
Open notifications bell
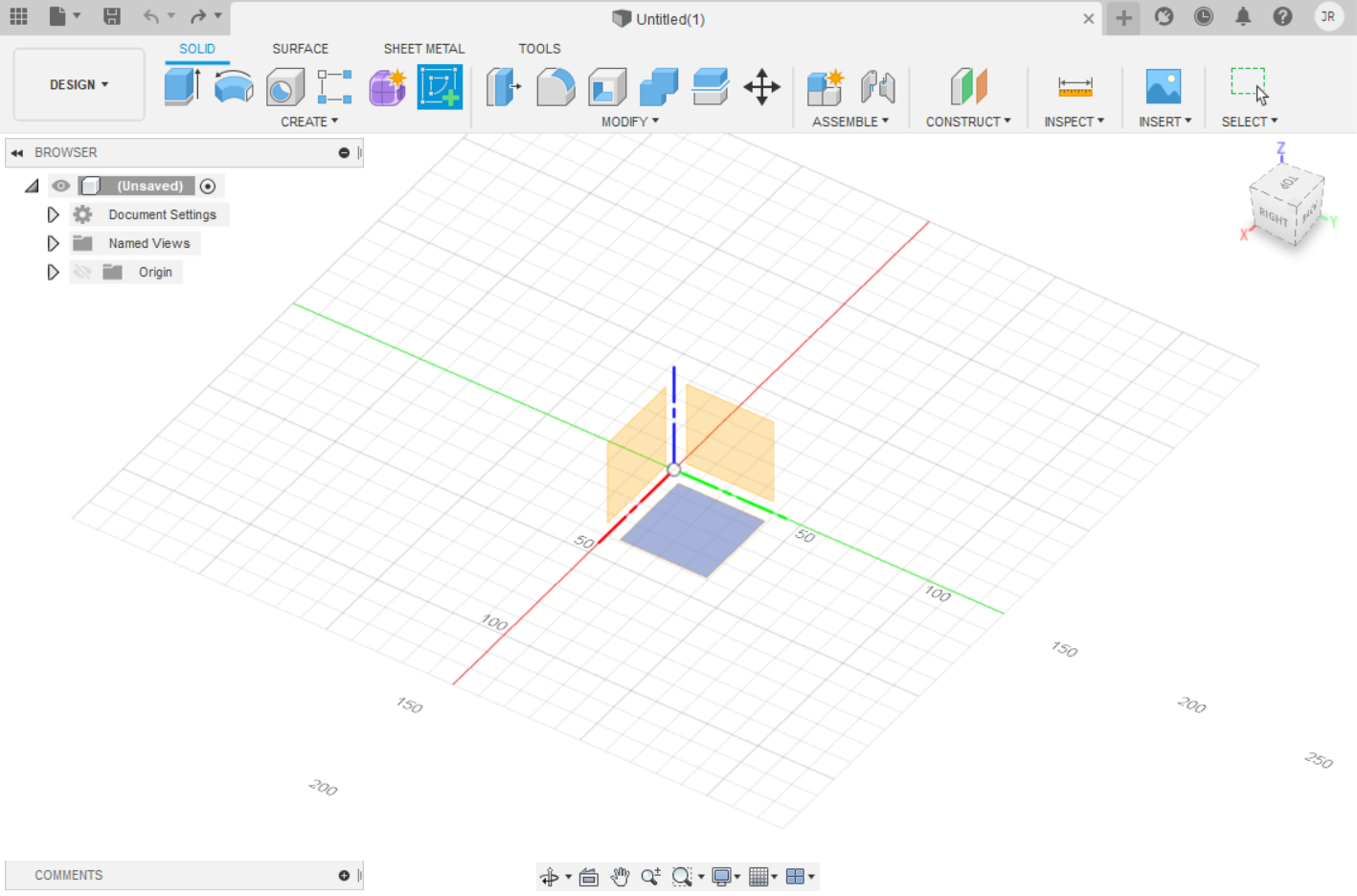[1243, 16]
